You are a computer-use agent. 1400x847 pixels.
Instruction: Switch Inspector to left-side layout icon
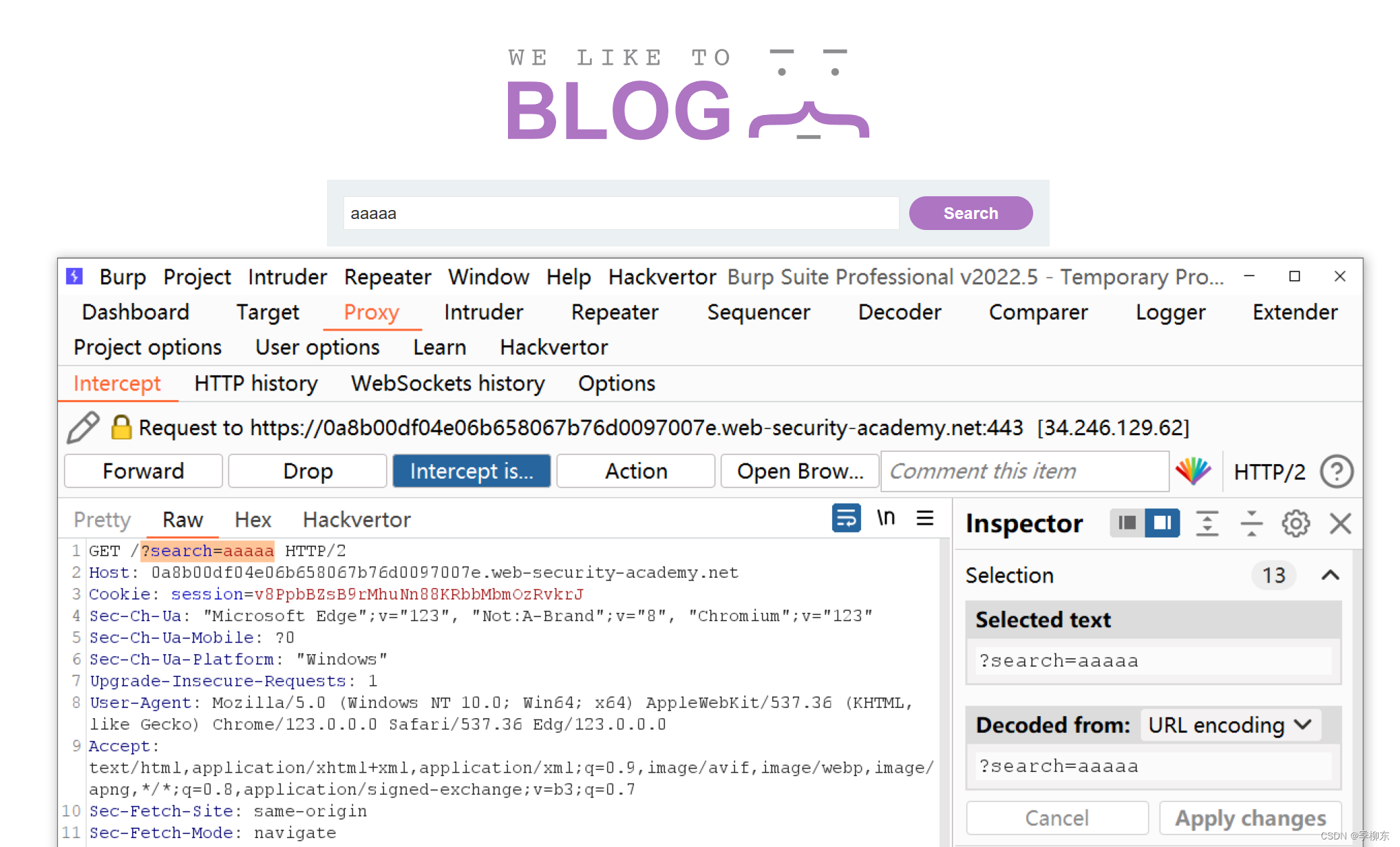pos(1127,523)
